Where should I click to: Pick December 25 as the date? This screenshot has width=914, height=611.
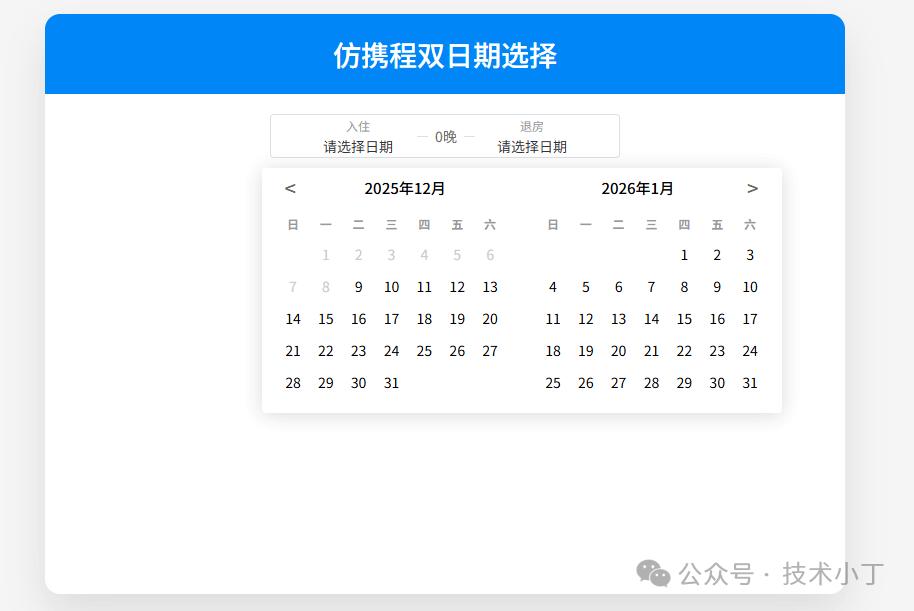(424, 351)
